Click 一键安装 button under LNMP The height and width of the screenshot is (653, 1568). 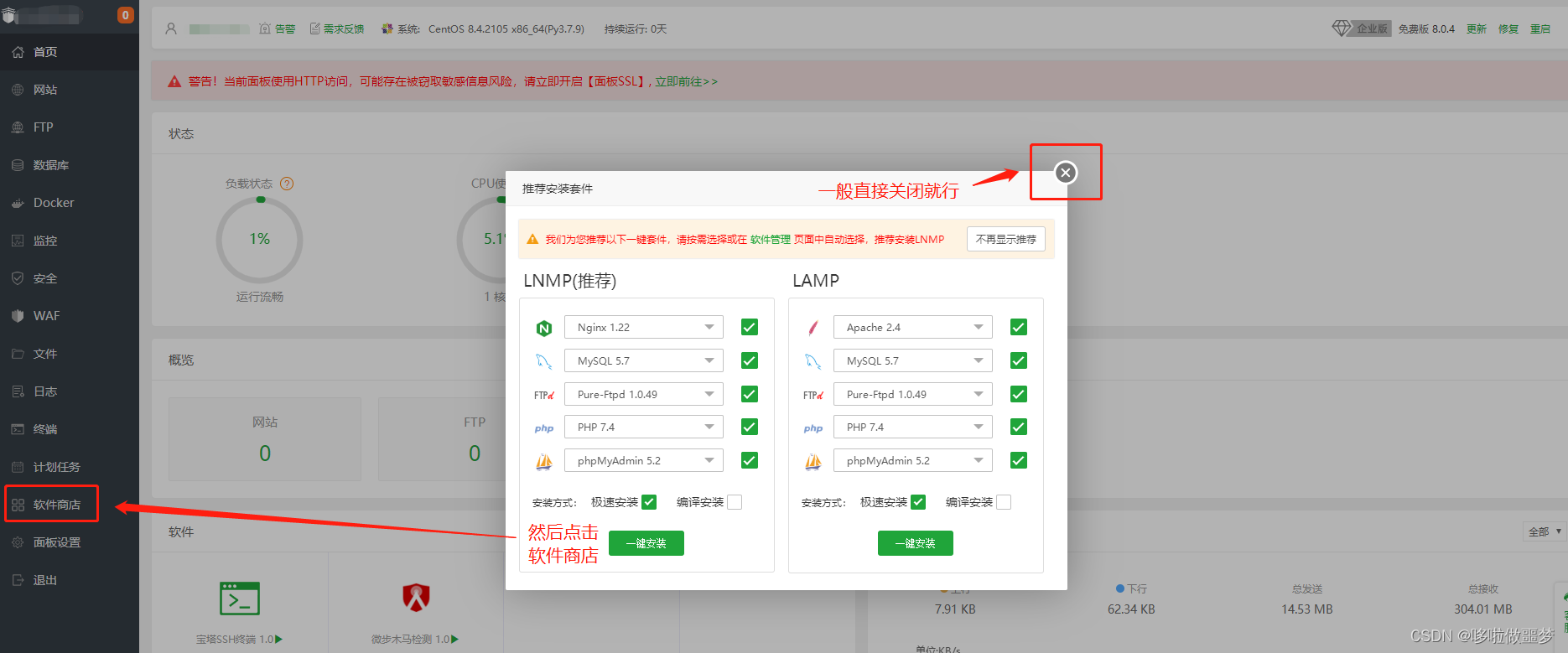tap(646, 543)
